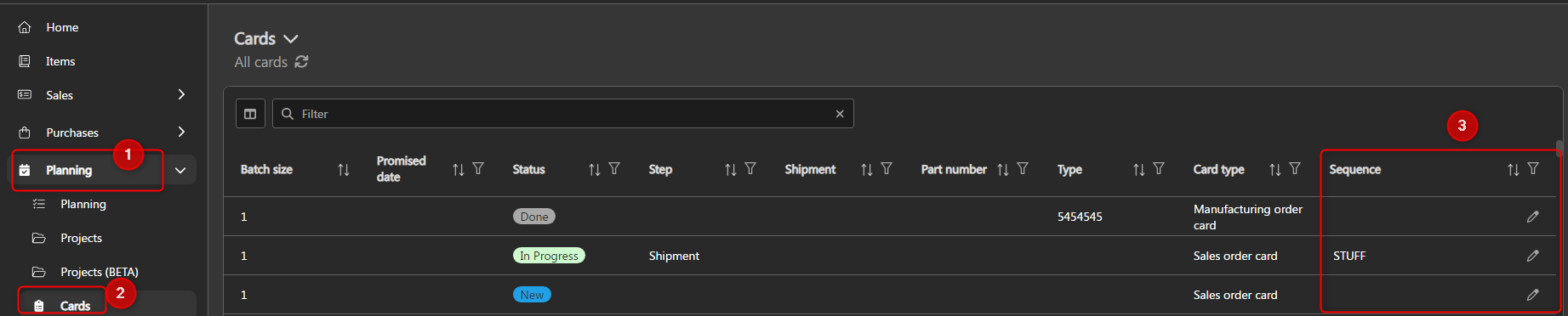Open the filter funnel for Status column
The width and height of the screenshot is (1568, 316).
point(614,169)
